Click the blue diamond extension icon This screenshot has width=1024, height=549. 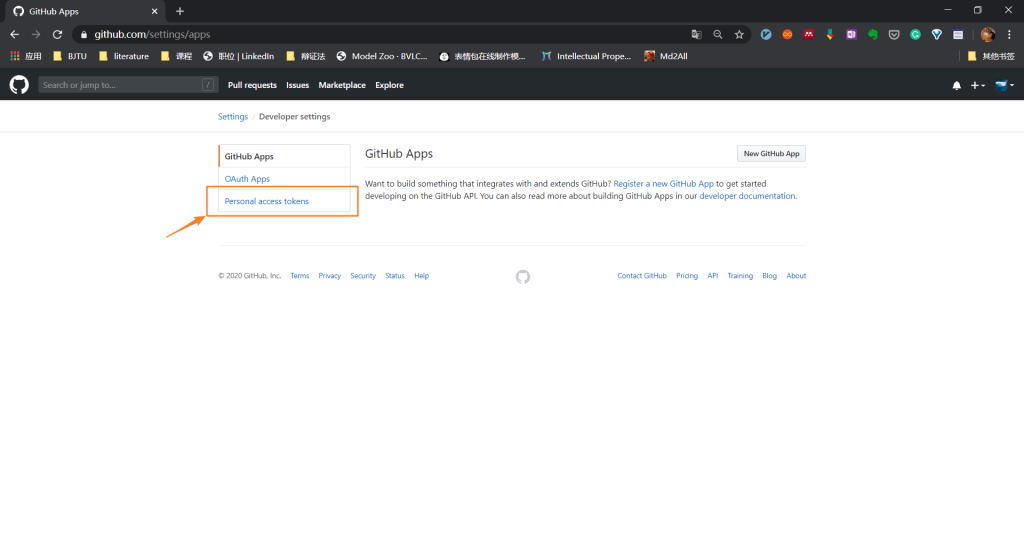click(936, 35)
